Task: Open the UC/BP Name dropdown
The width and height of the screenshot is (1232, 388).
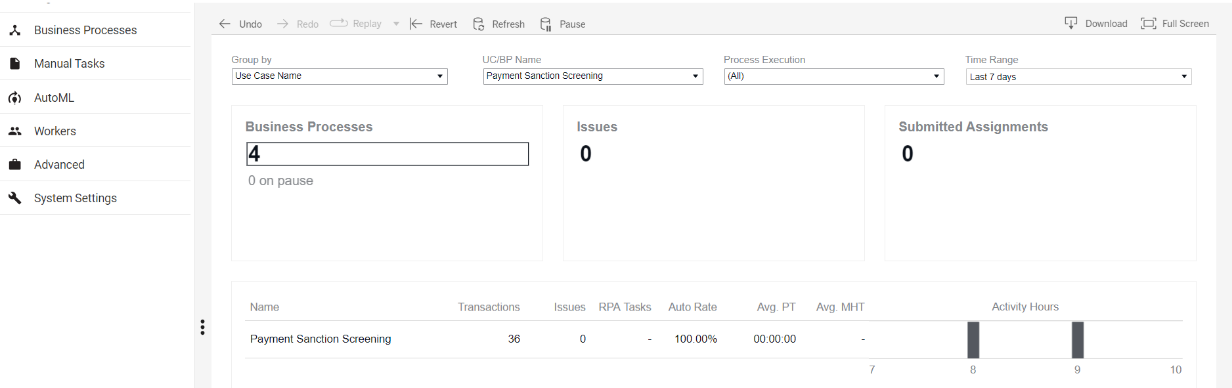Action: 593,76
